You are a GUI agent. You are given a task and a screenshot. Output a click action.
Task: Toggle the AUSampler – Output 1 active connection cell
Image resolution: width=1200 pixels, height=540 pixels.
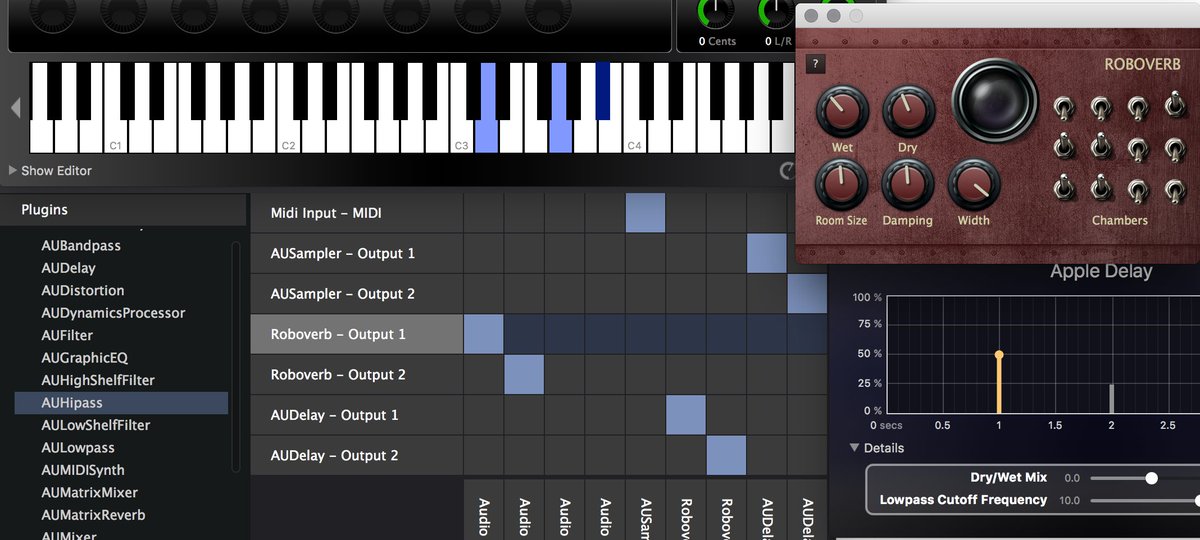pyautogui.click(x=767, y=253)
